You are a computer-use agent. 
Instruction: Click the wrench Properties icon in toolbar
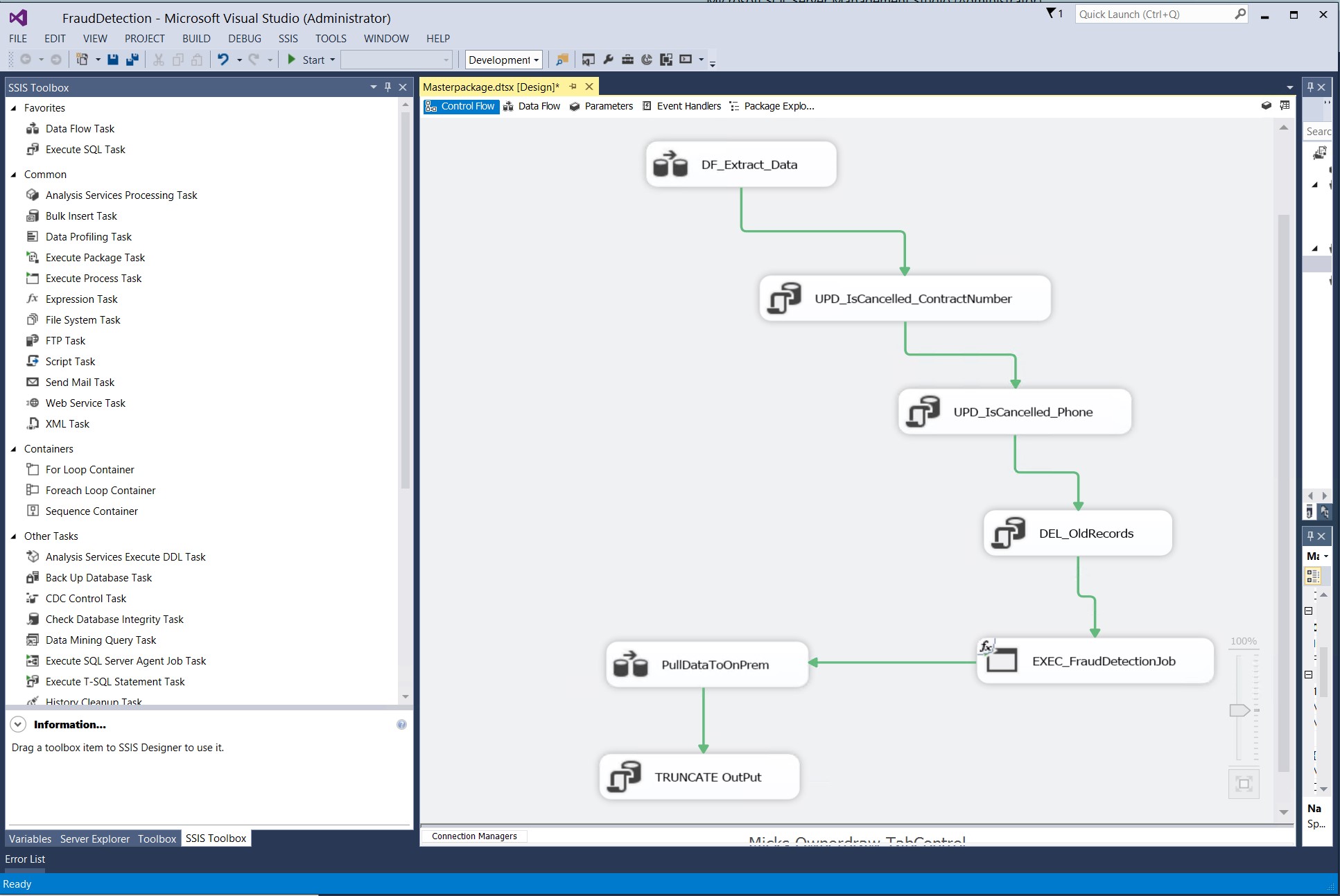coord(608,60)
